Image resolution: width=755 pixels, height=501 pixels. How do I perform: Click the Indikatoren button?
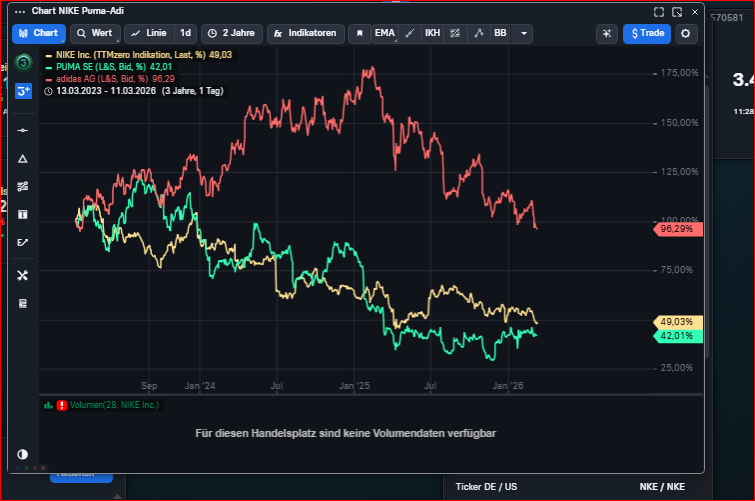[x=306, y=33]
